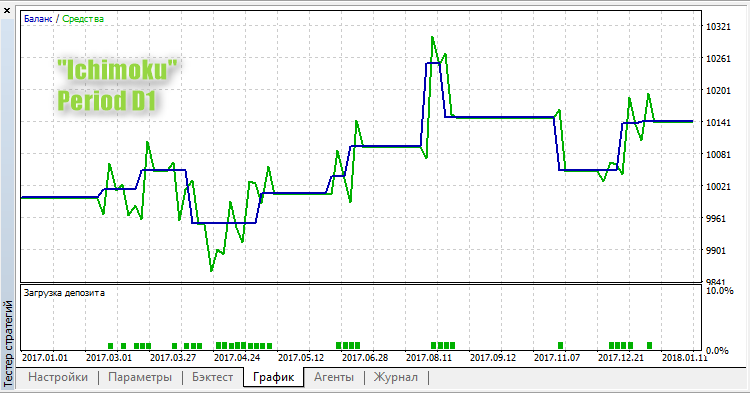Viewport: 750px width, 394px height.
Task: Click the 2017.08.11 date label
Action: coord(429,358)
